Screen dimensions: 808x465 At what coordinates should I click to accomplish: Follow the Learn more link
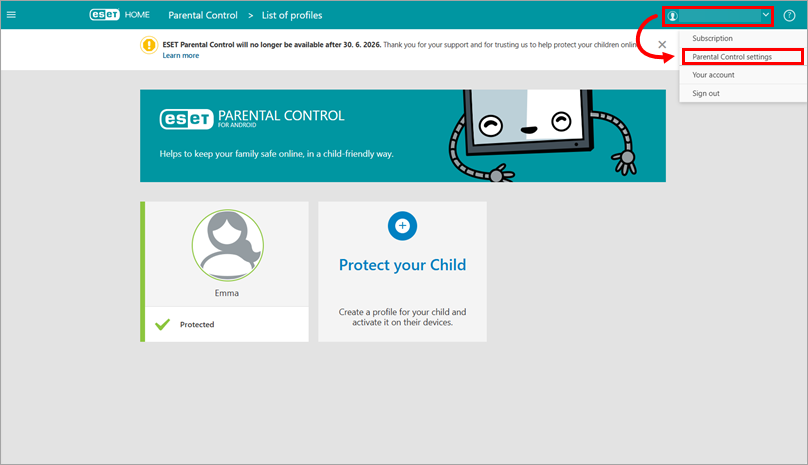click(x=181, y=56)
